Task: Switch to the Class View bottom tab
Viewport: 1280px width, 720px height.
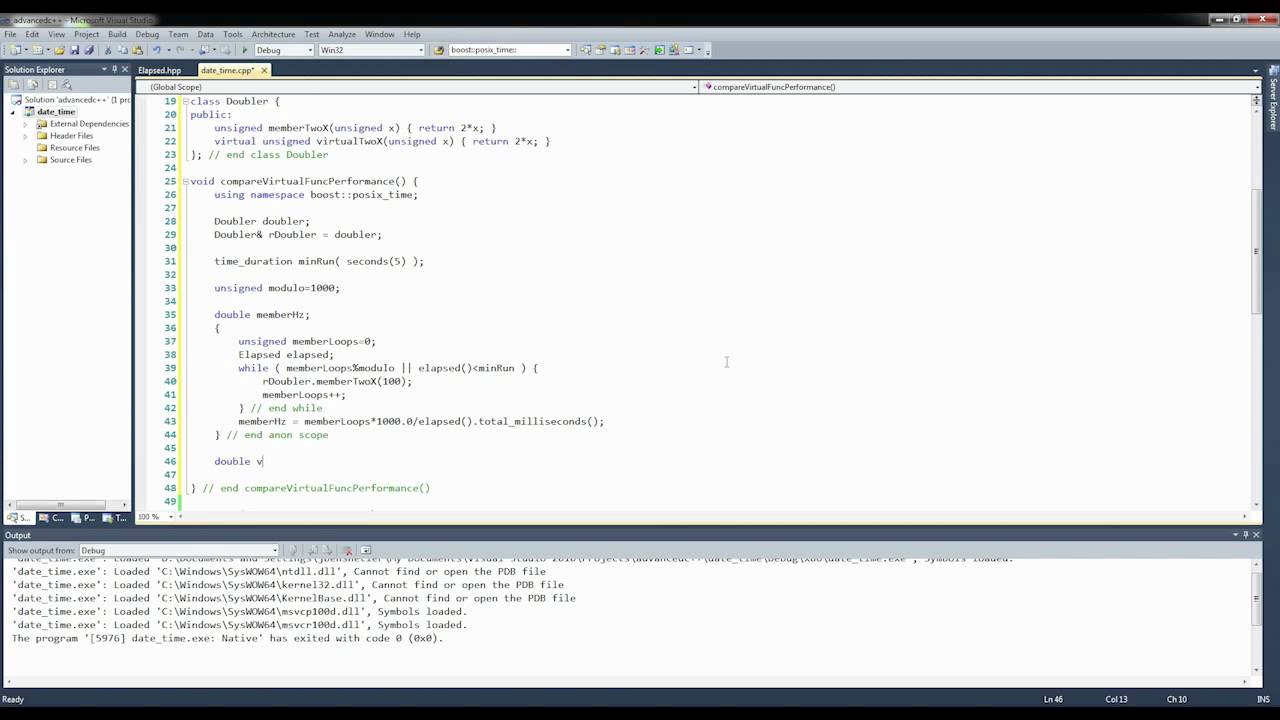Action: click(52, 517)
